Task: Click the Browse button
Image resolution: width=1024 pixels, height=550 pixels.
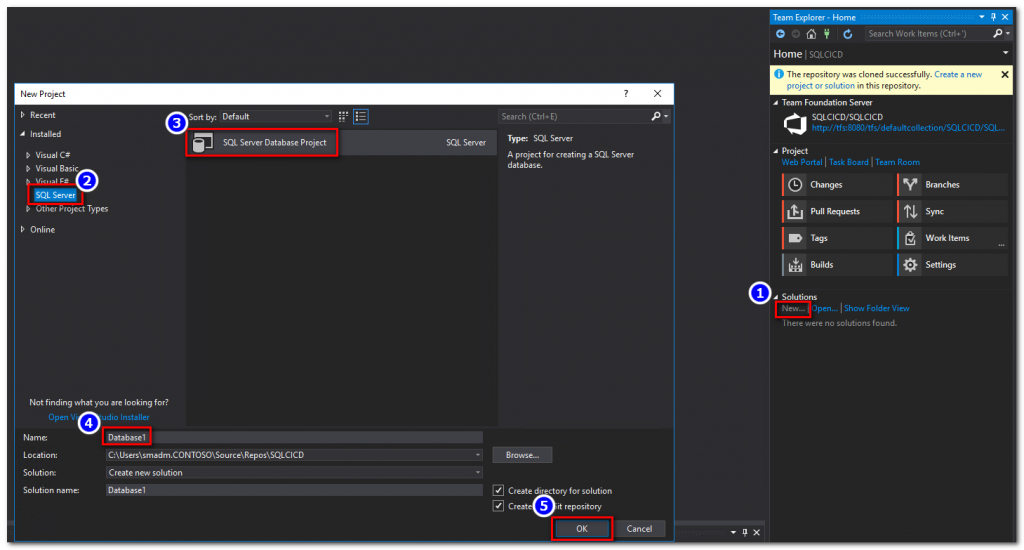Action: tap(522, 455)
